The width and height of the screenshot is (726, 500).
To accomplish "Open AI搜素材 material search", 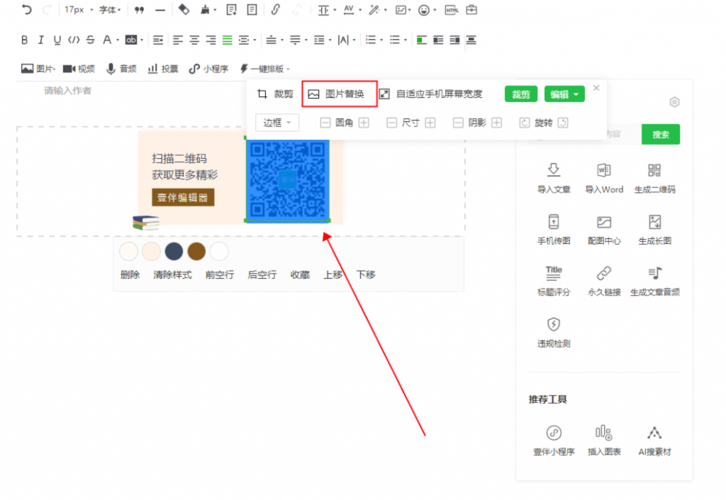I will pyautogui.click(x=655, y=440).
